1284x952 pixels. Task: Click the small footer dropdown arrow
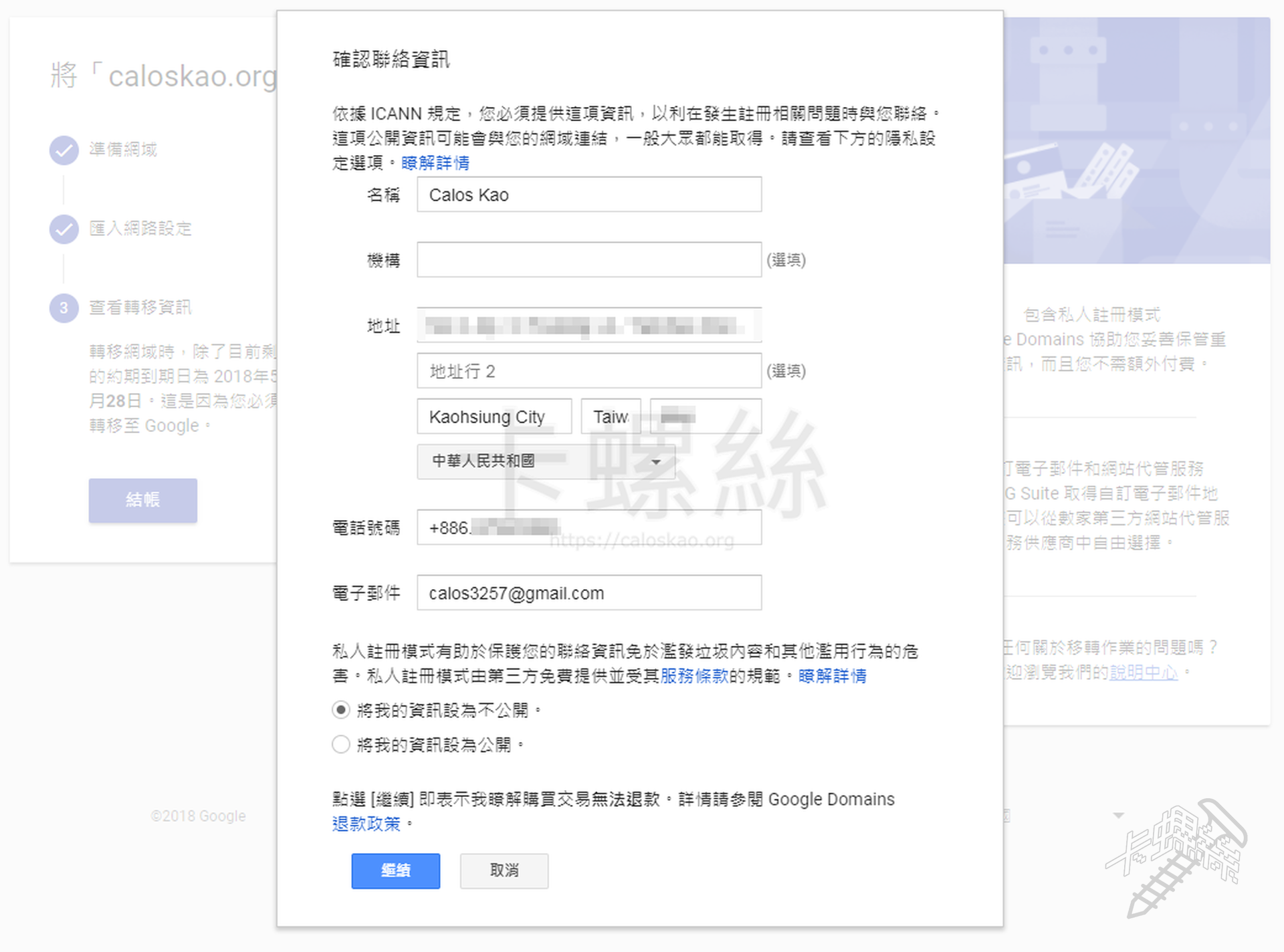tap(1118, 816)
